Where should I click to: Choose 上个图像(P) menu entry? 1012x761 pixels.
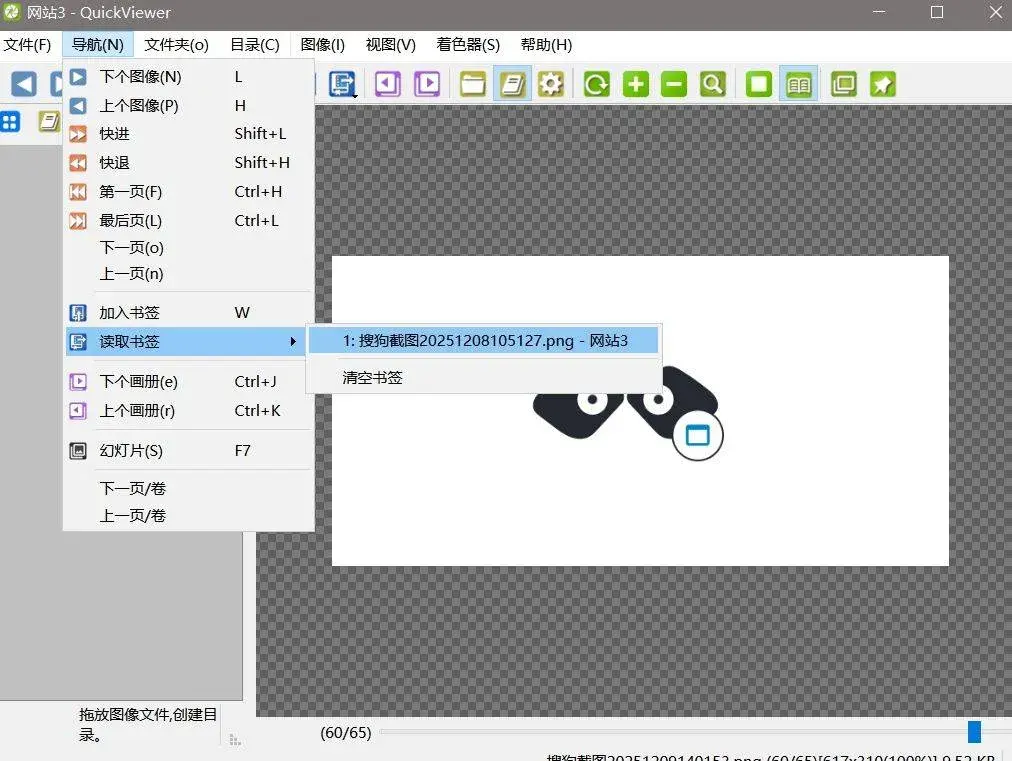click(188, 105)
